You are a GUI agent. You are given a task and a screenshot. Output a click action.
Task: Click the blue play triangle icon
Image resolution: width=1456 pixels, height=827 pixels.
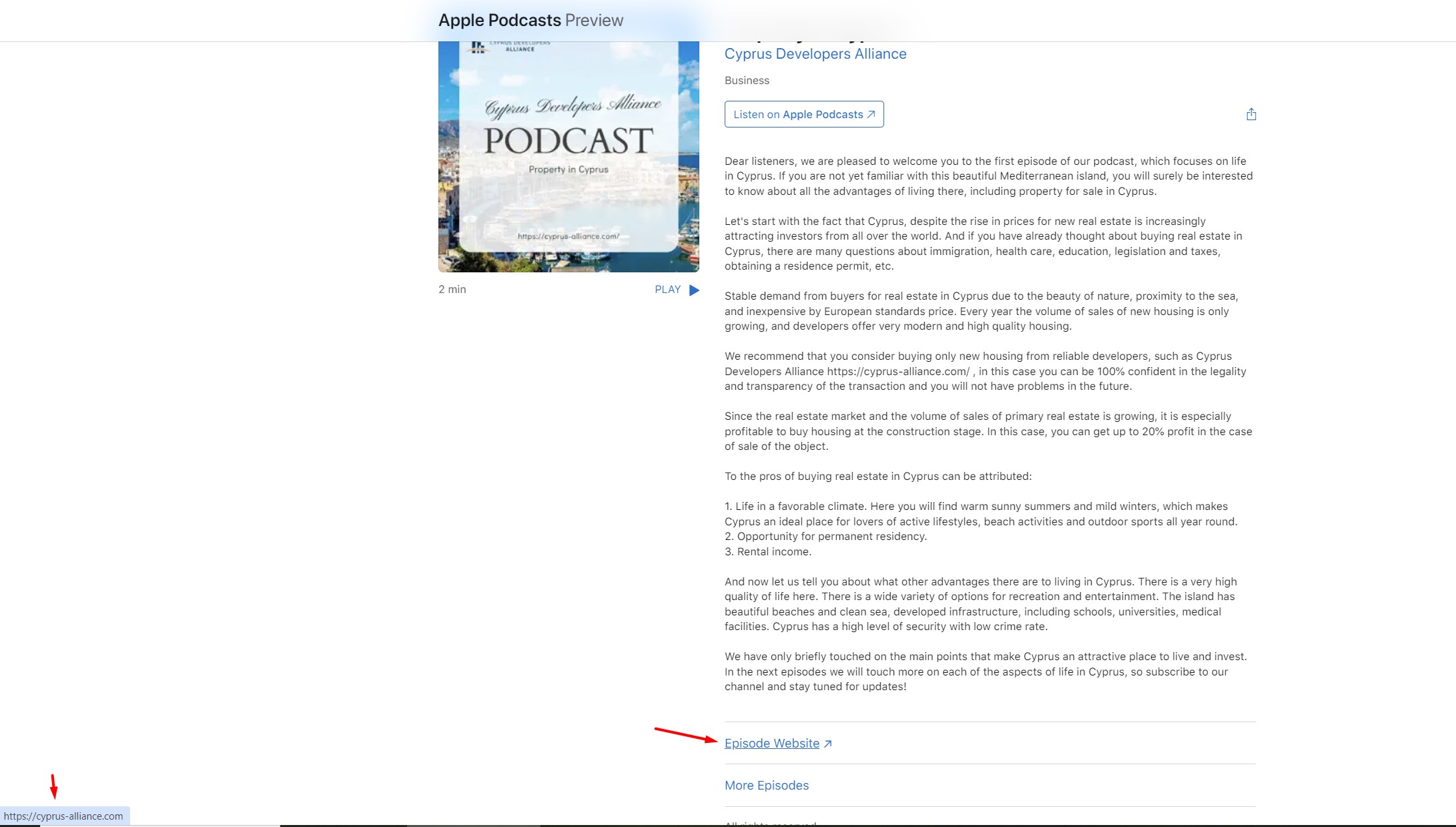click(694, 290)
